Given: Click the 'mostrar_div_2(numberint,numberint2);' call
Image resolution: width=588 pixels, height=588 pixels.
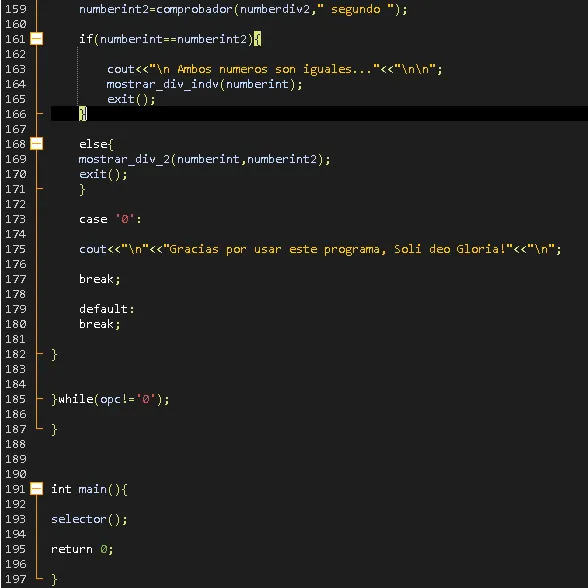Looking at the screenshot, I should point(204,159).
